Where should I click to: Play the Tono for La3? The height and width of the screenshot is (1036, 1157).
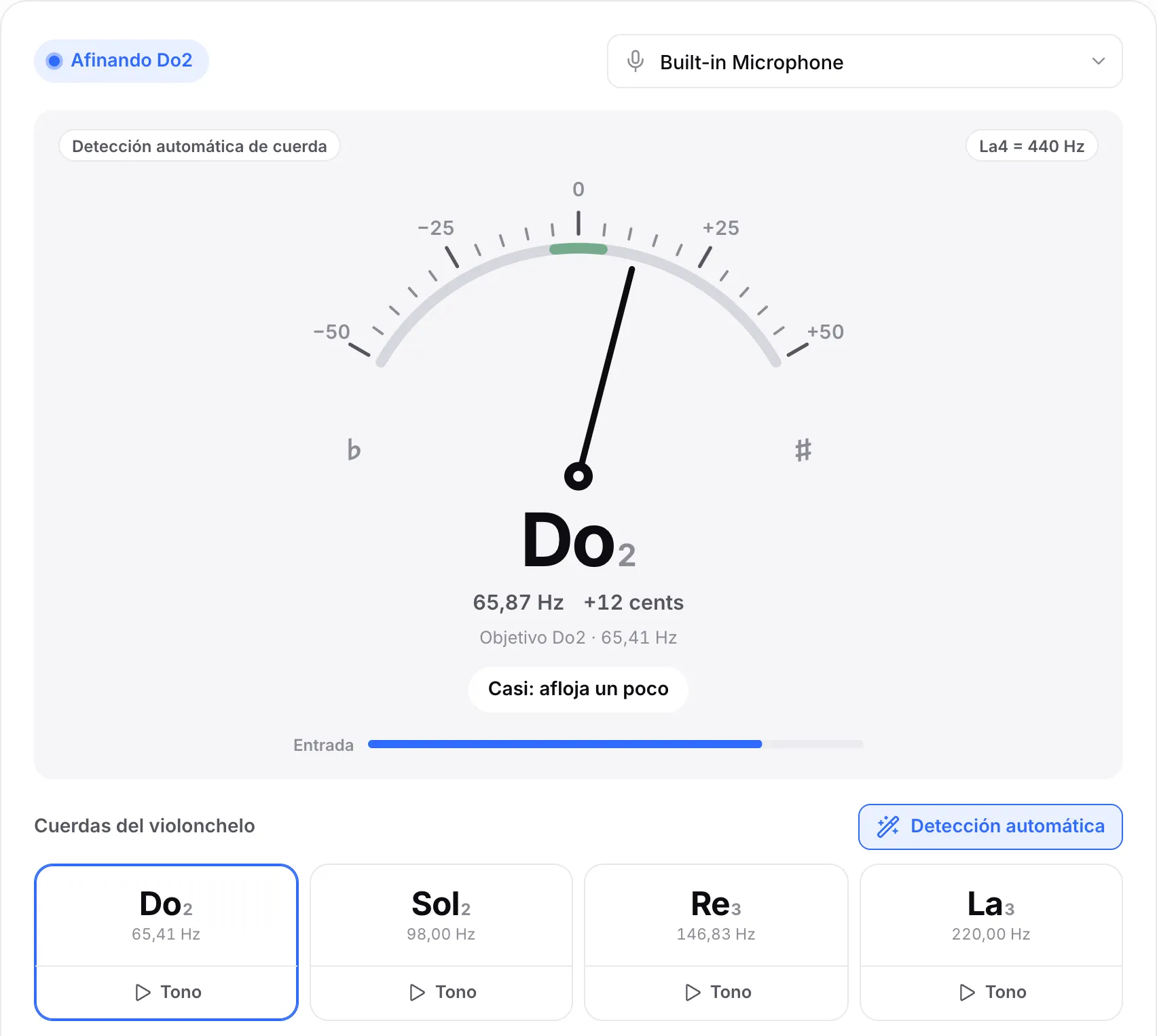[991, 992]
